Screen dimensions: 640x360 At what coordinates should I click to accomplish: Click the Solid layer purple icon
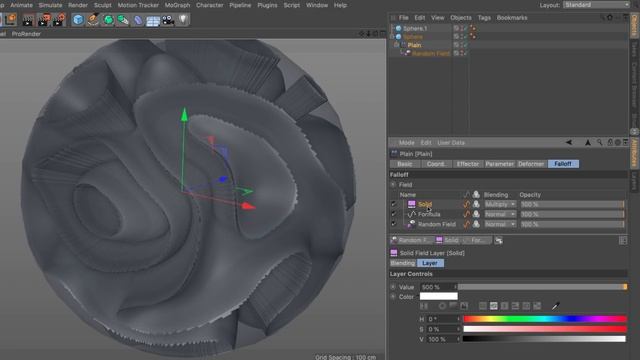[411, 204]
